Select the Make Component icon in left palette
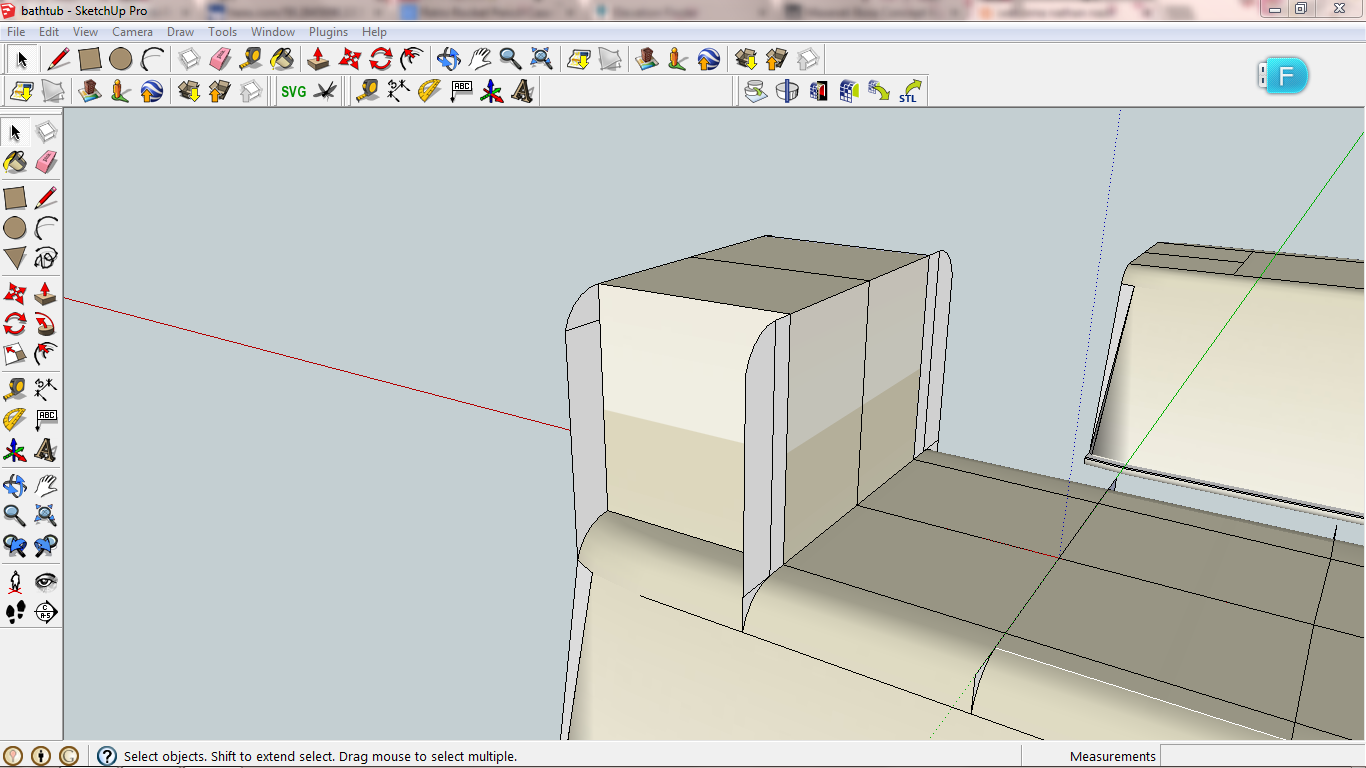Screen dimensions: 1366x768 tap(46, 132)
